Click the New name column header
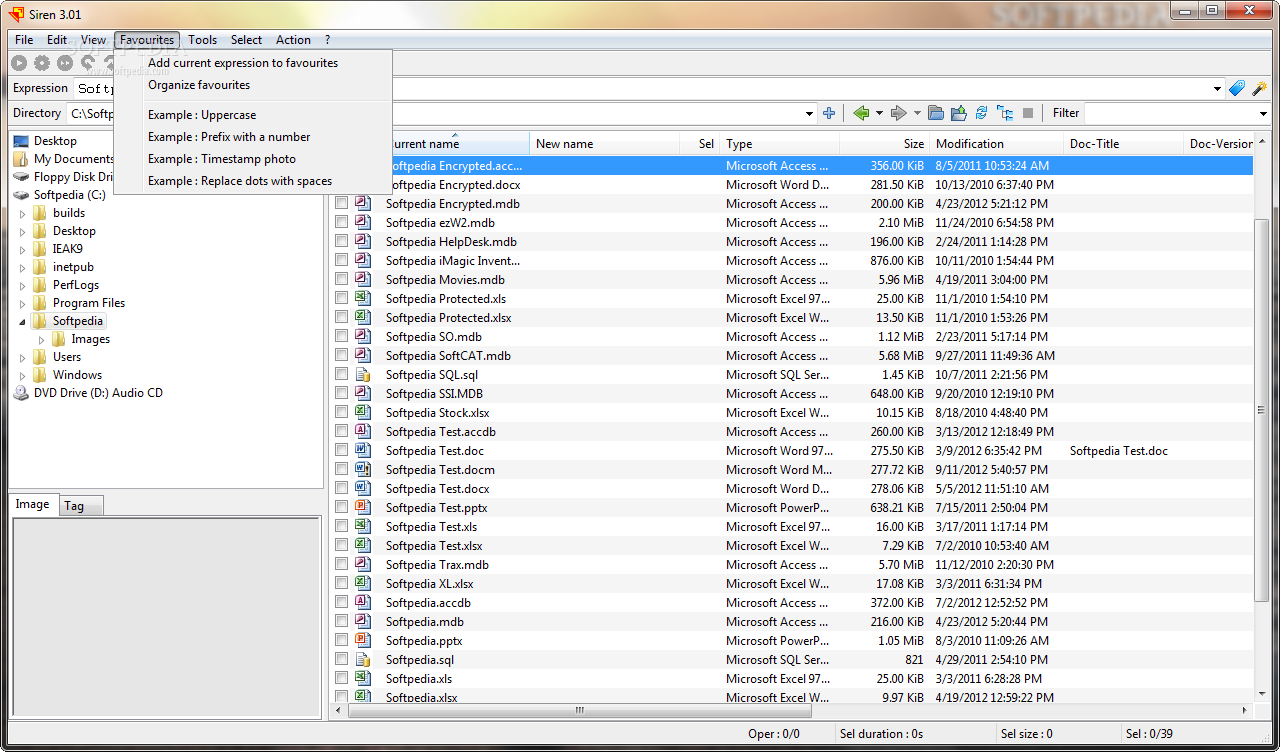This screenshot has width=1280, height=752. [x=605, y=144]
